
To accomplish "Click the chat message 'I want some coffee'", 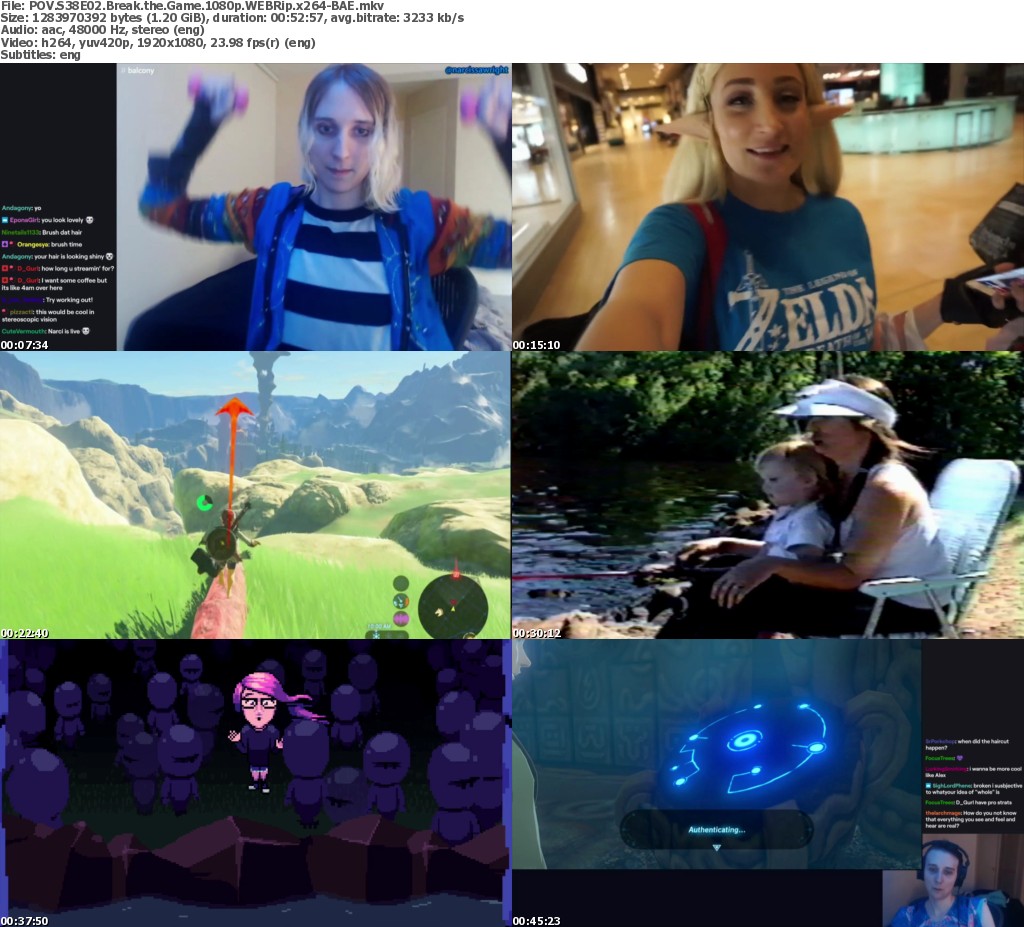I will pos(55,284).
